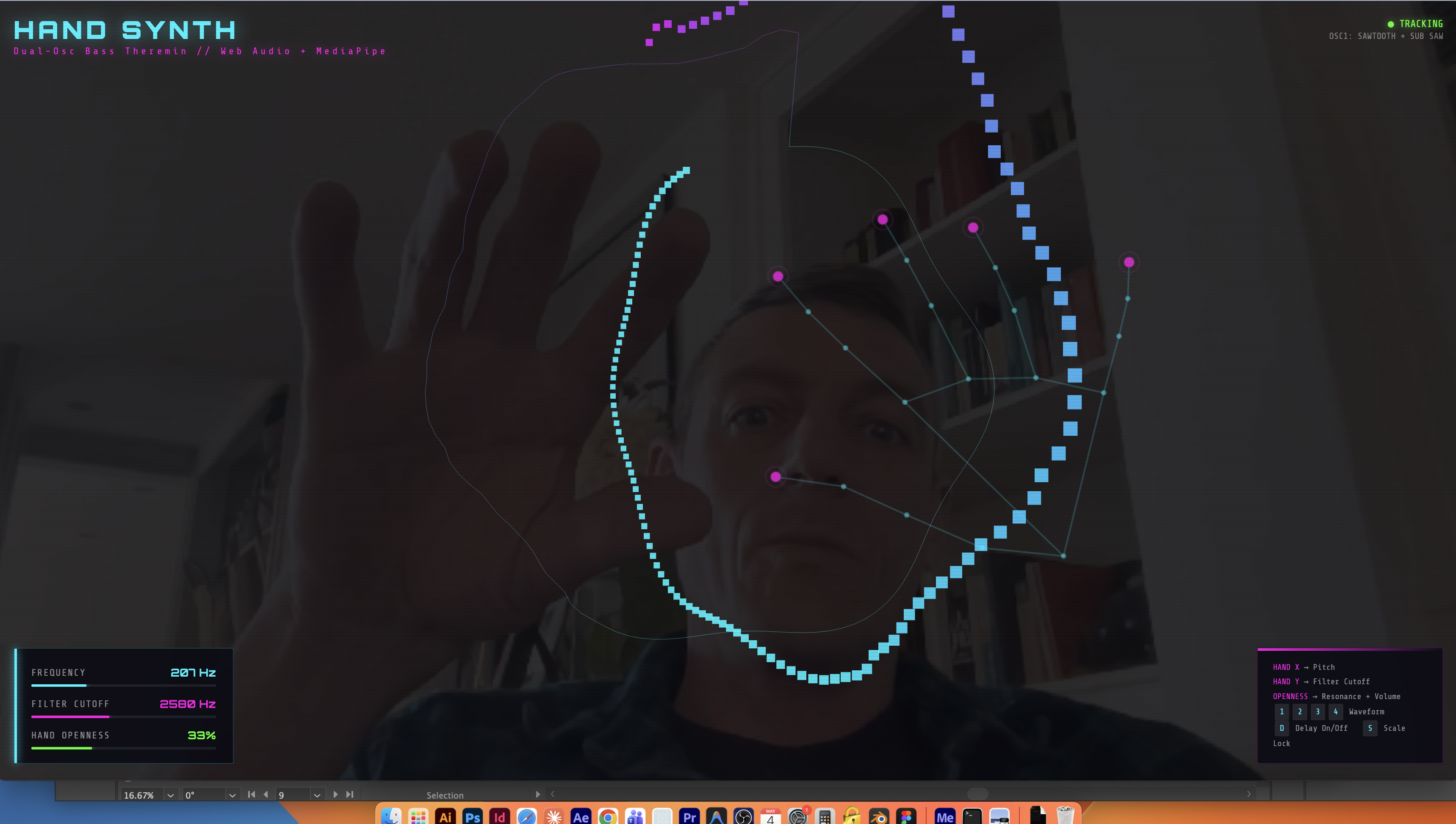
Task: Click waveform key badge 4
Action: coord(1336,712)
